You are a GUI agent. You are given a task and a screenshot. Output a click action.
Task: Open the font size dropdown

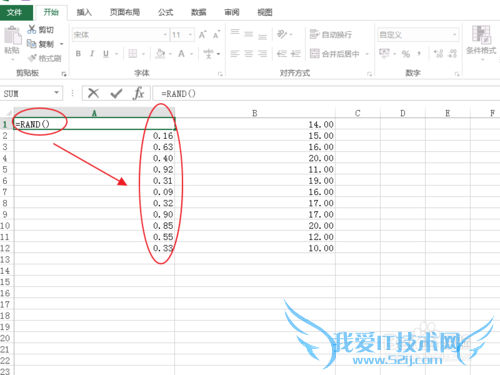coord(190,35)
